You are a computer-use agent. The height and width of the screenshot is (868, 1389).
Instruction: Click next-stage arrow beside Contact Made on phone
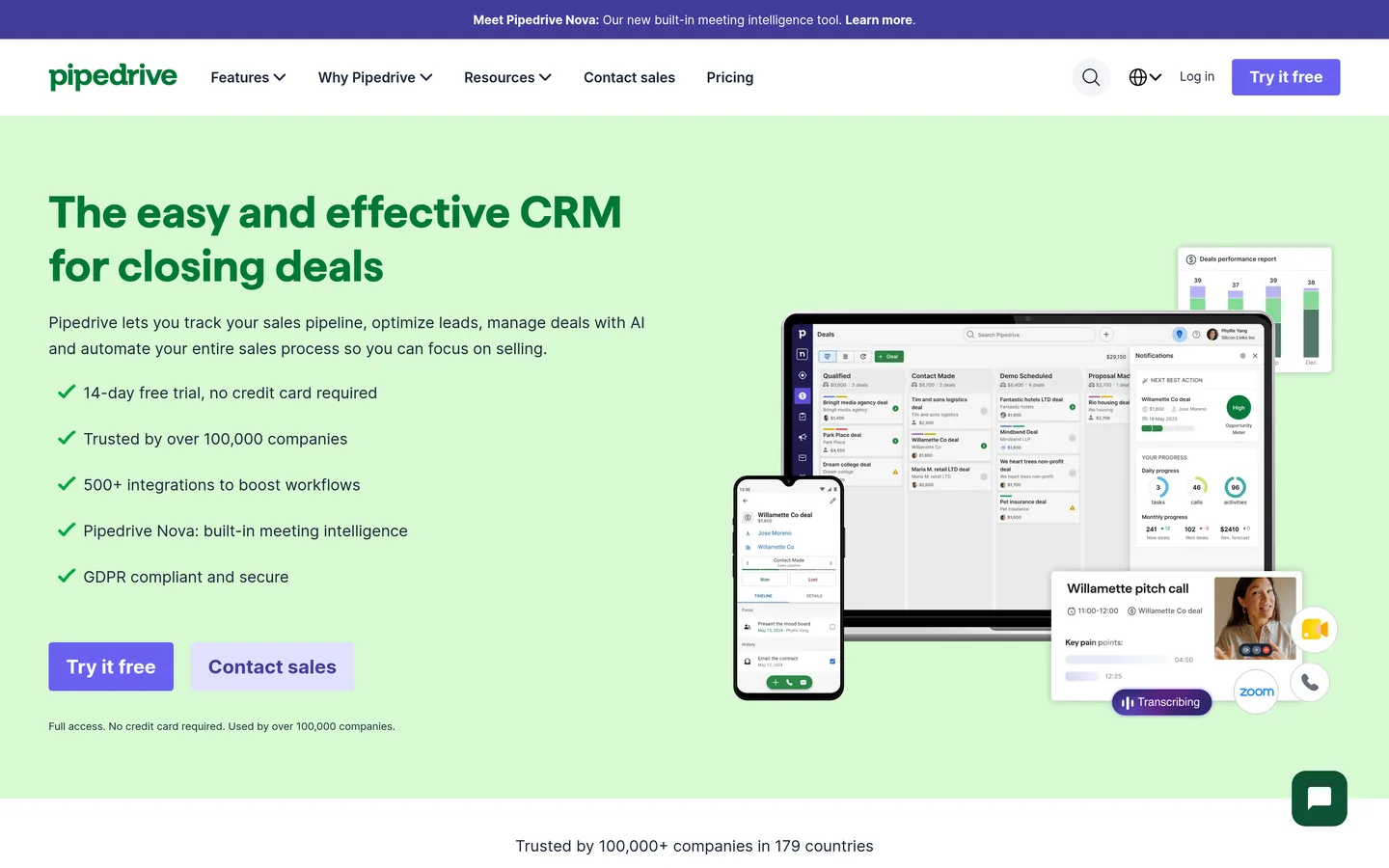coord(831,563)
